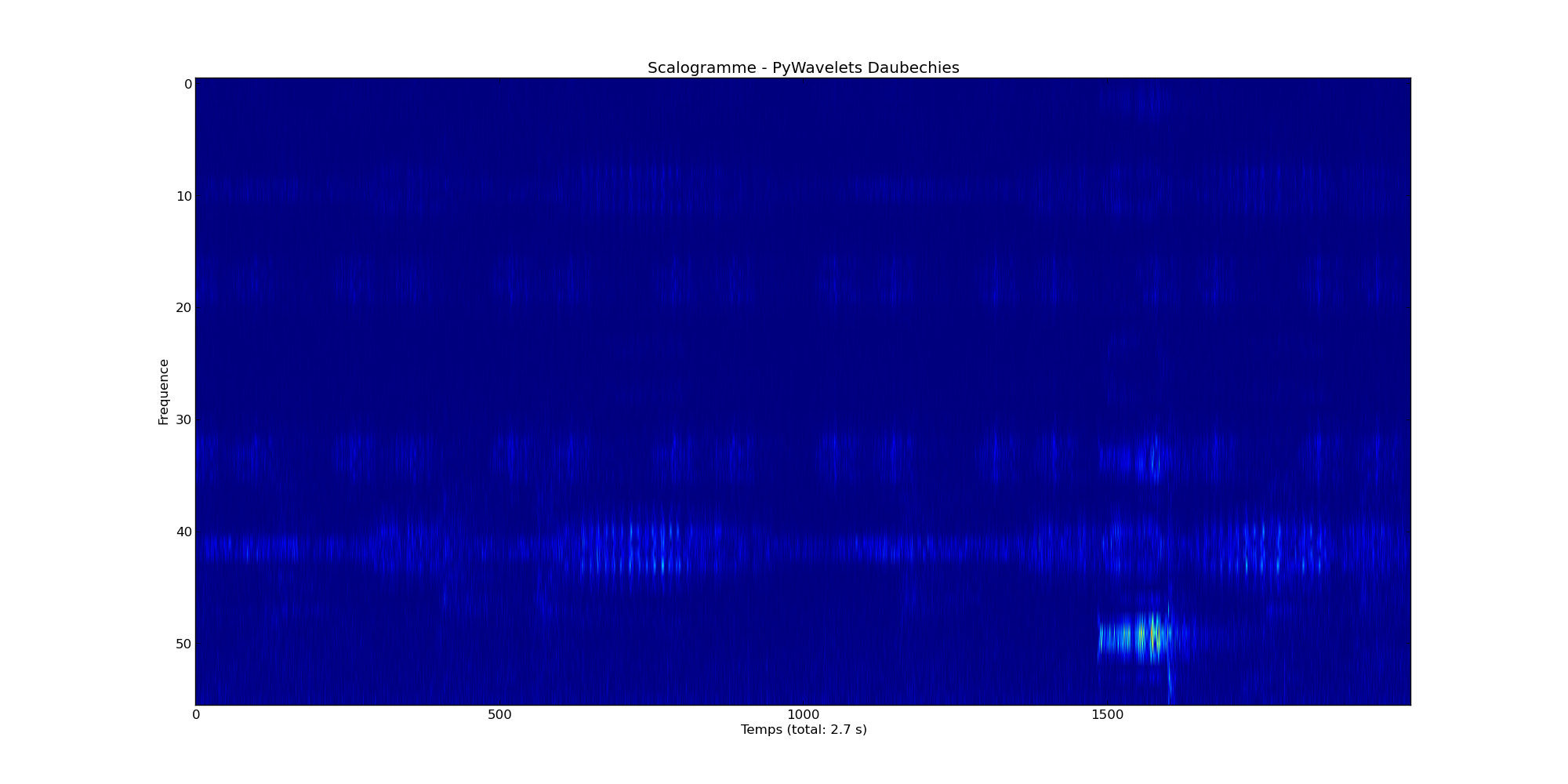This screenshot has width=1568, height=784.
Task: Click the y-axis tick label 50
Action: [184, 644]
